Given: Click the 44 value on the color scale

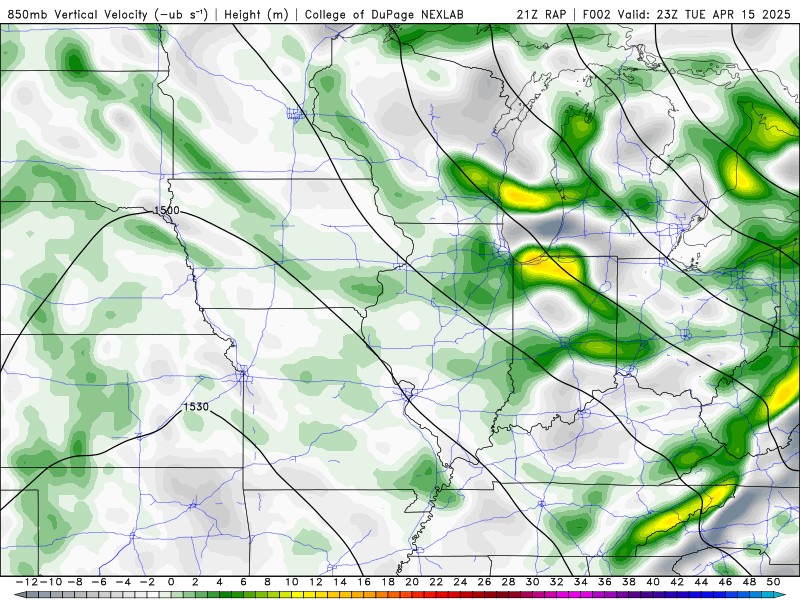Looking at the screenshot, I should 701,582.
